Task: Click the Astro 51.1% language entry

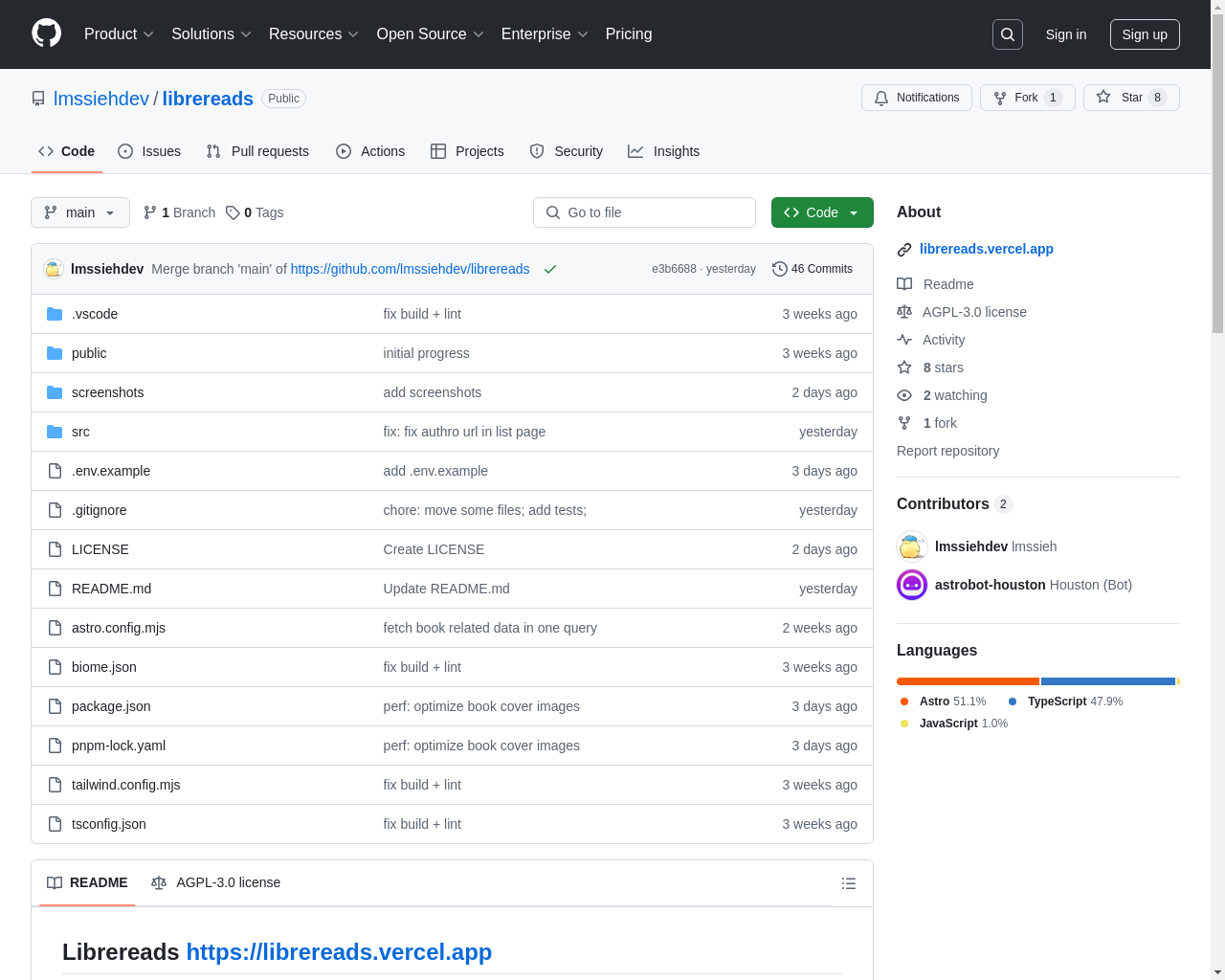Action: pyautogui.click(x=944, y=702)
